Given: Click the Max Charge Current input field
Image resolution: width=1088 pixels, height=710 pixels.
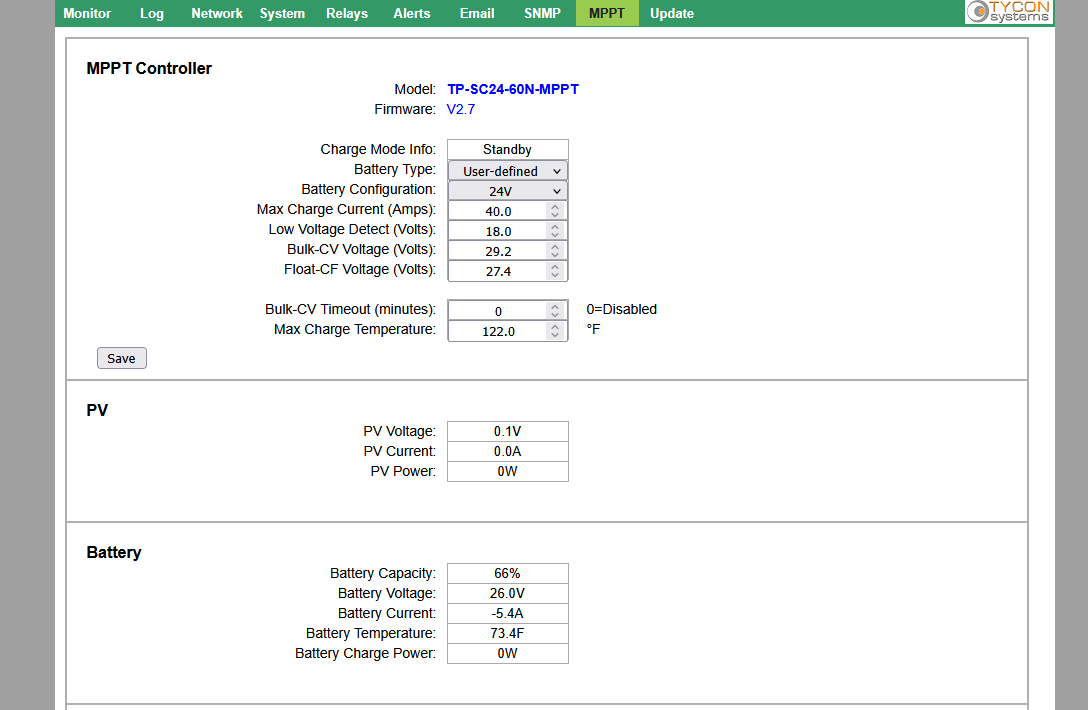Looking at the screenshot, I should tap(508, 211).
